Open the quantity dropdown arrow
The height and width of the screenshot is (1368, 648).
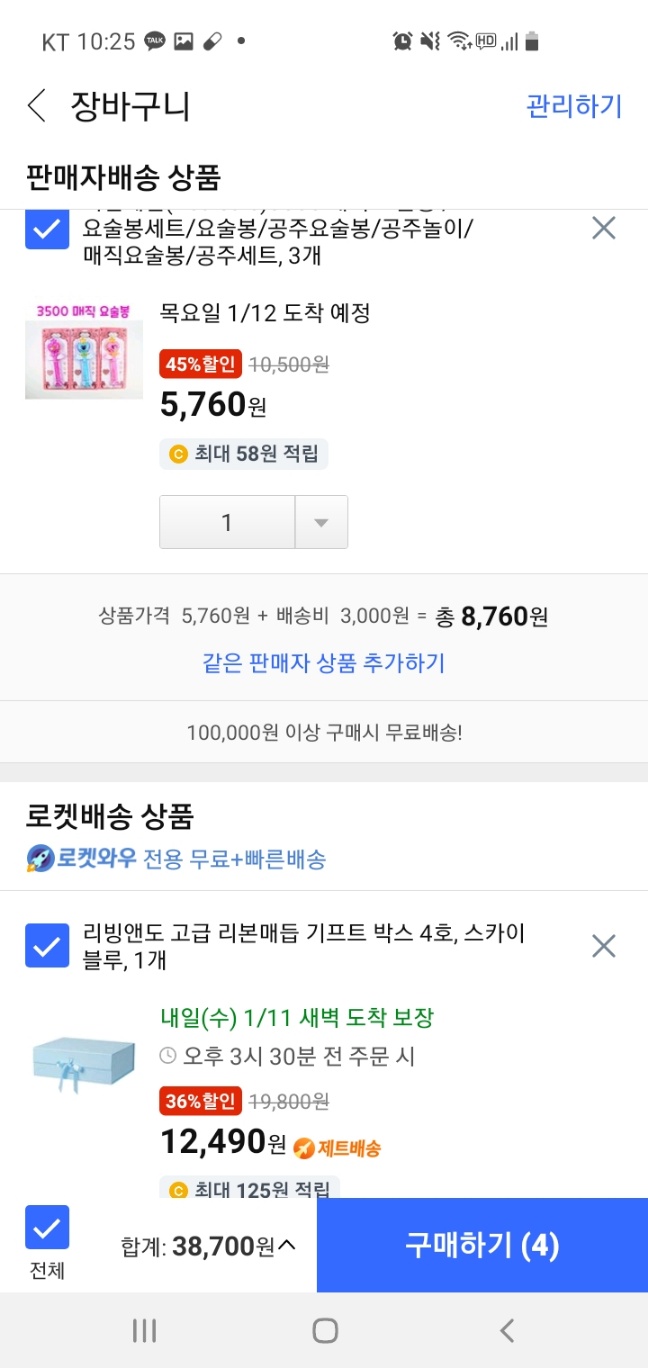pos(321,522)
